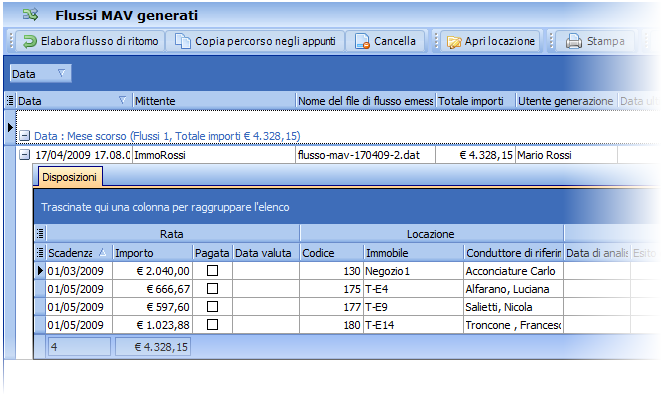This screenshot has width=662, height=395.
Task: Select amount cell € 2.040,00
Action: tap(152, 271)
